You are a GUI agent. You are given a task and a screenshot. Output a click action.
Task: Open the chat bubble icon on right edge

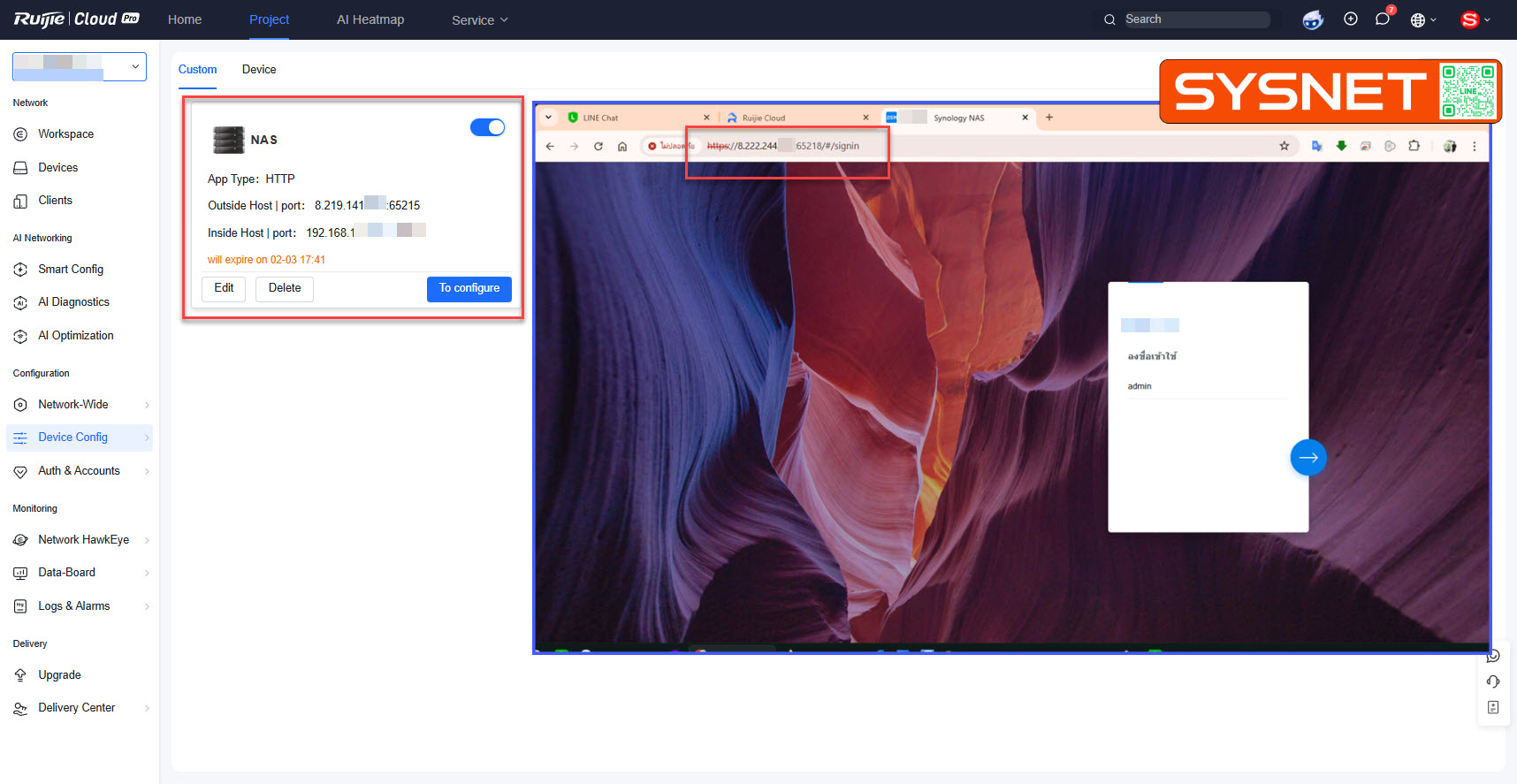click(1493, 656)
